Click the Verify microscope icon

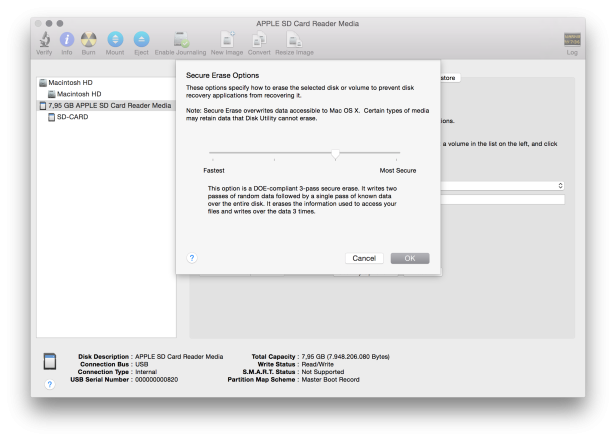44,39
